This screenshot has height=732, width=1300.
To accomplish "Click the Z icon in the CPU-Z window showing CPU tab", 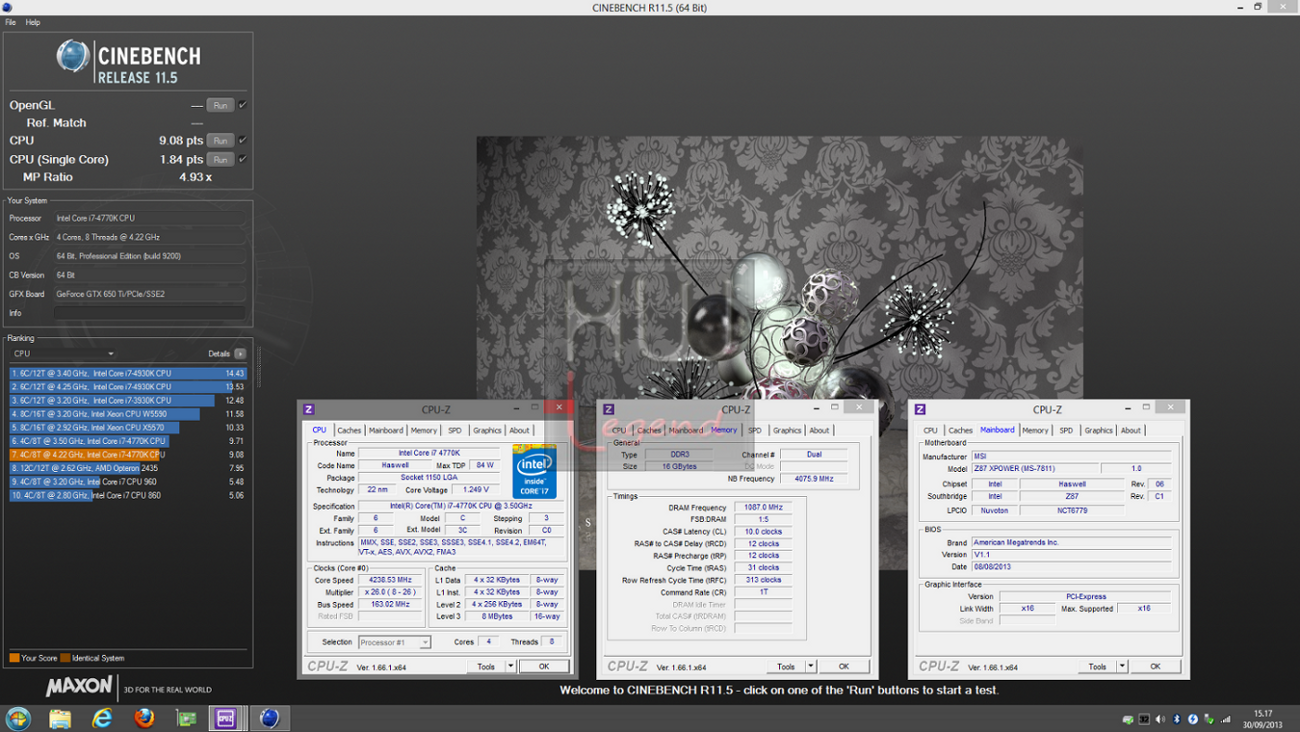I will click(309, 409).
